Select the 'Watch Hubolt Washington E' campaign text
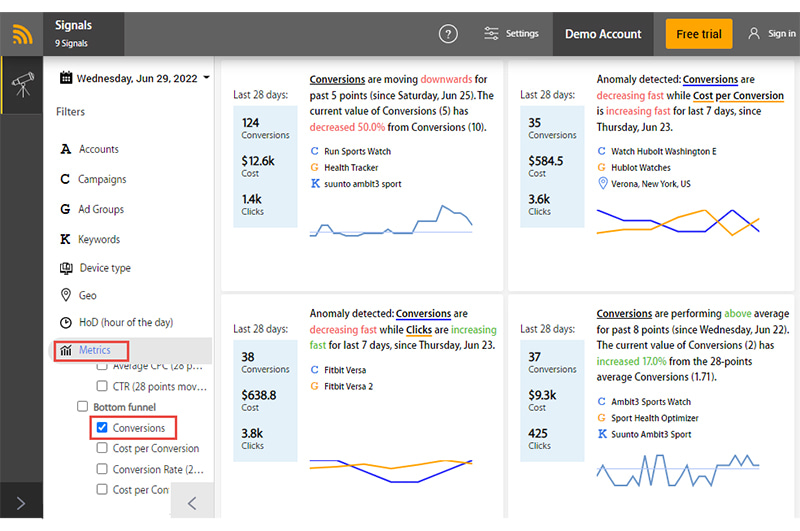 tap(663, 151)
